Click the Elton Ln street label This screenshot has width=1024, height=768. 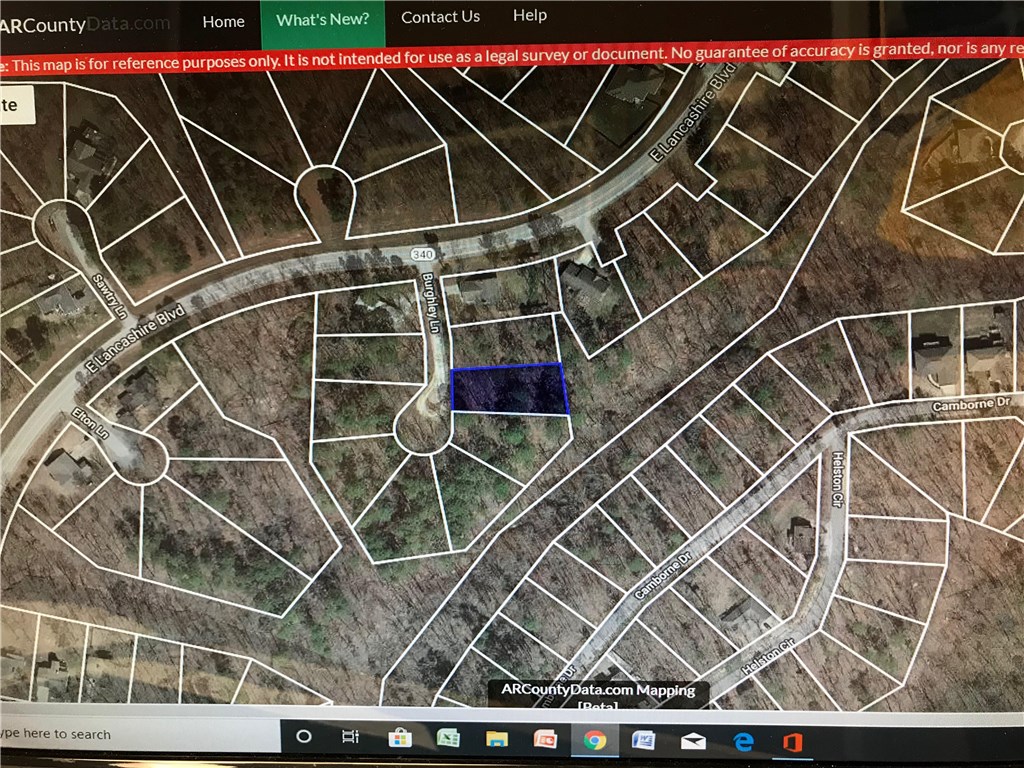pyautogui.click(x=90, y=423)
